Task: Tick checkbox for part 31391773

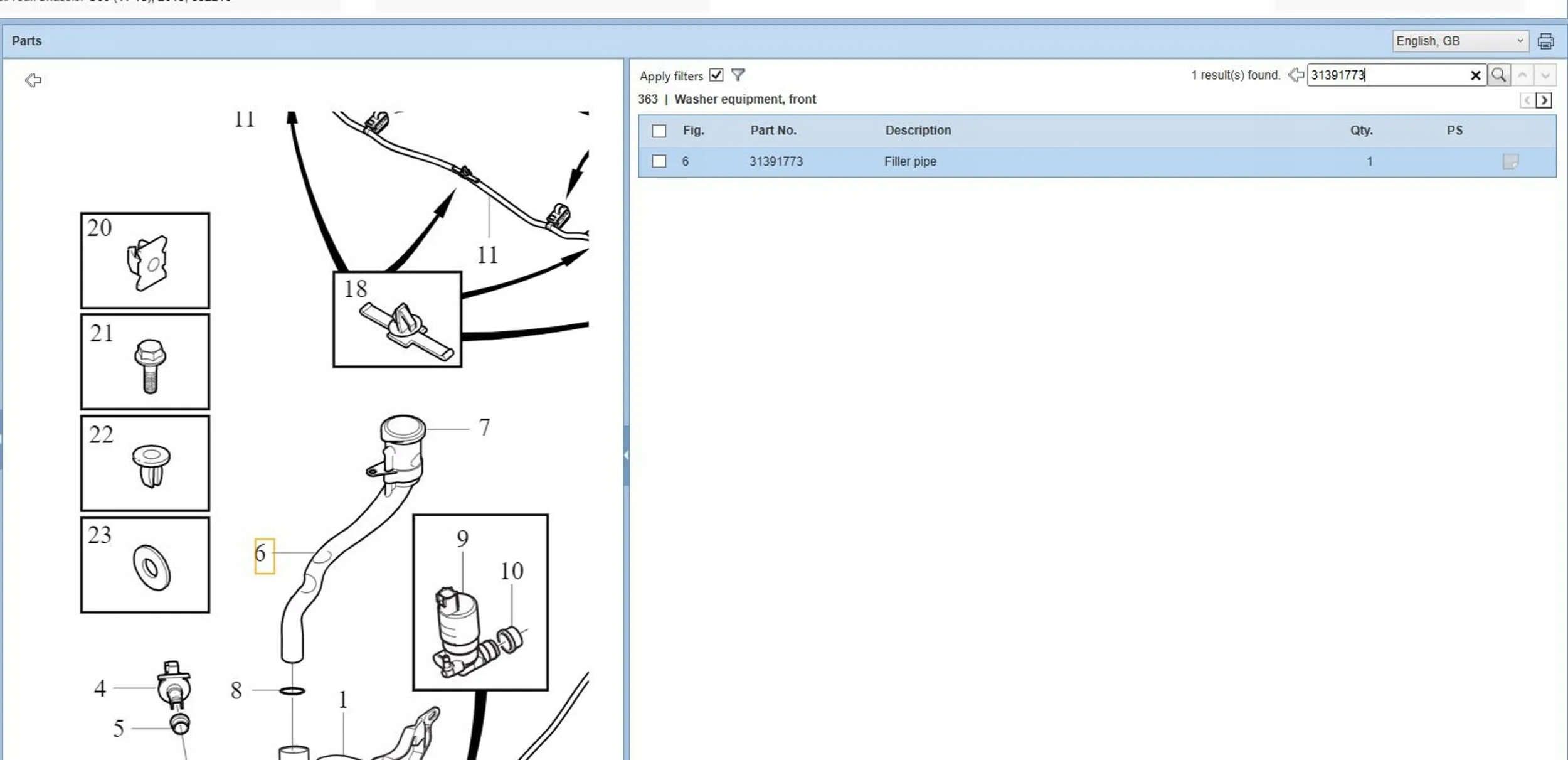Action: 659,161
